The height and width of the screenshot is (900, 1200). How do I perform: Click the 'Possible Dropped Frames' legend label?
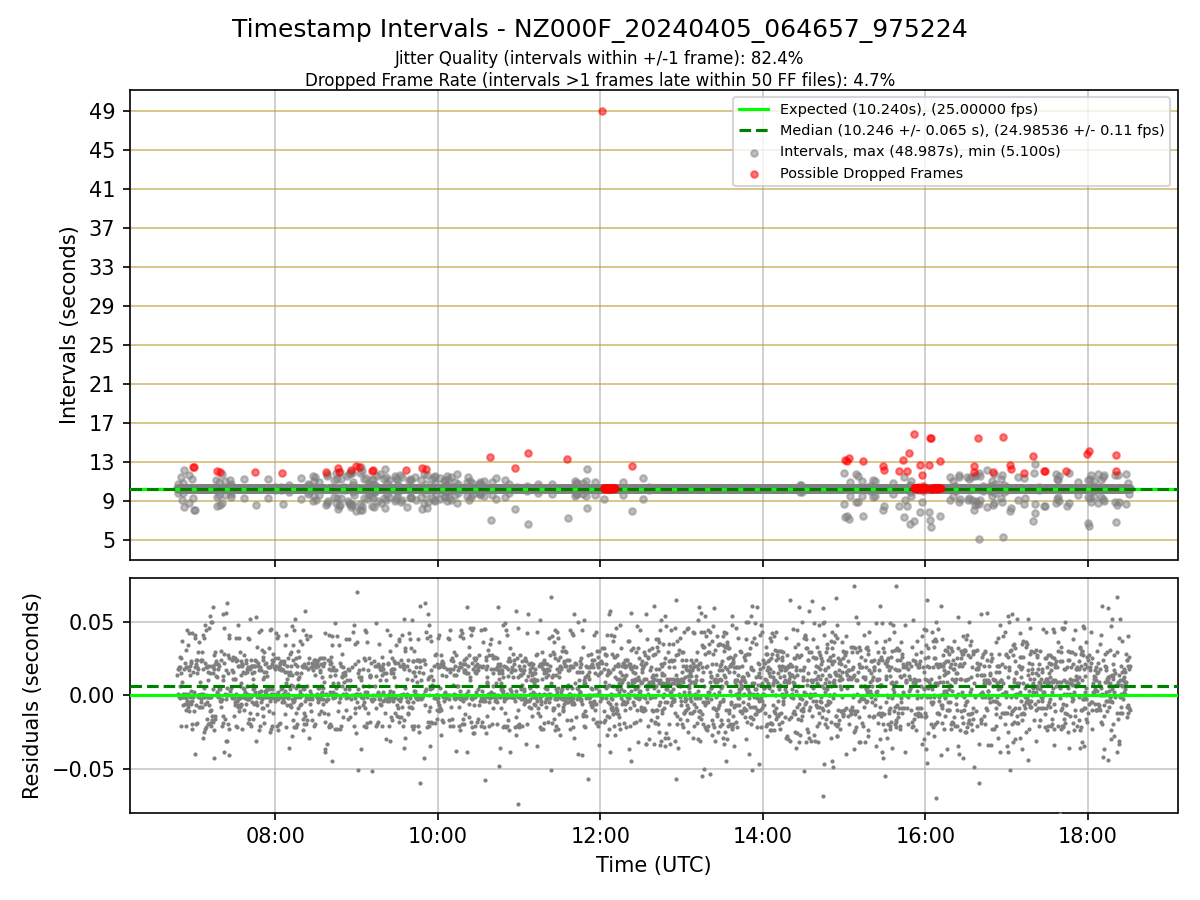(871, 173)
